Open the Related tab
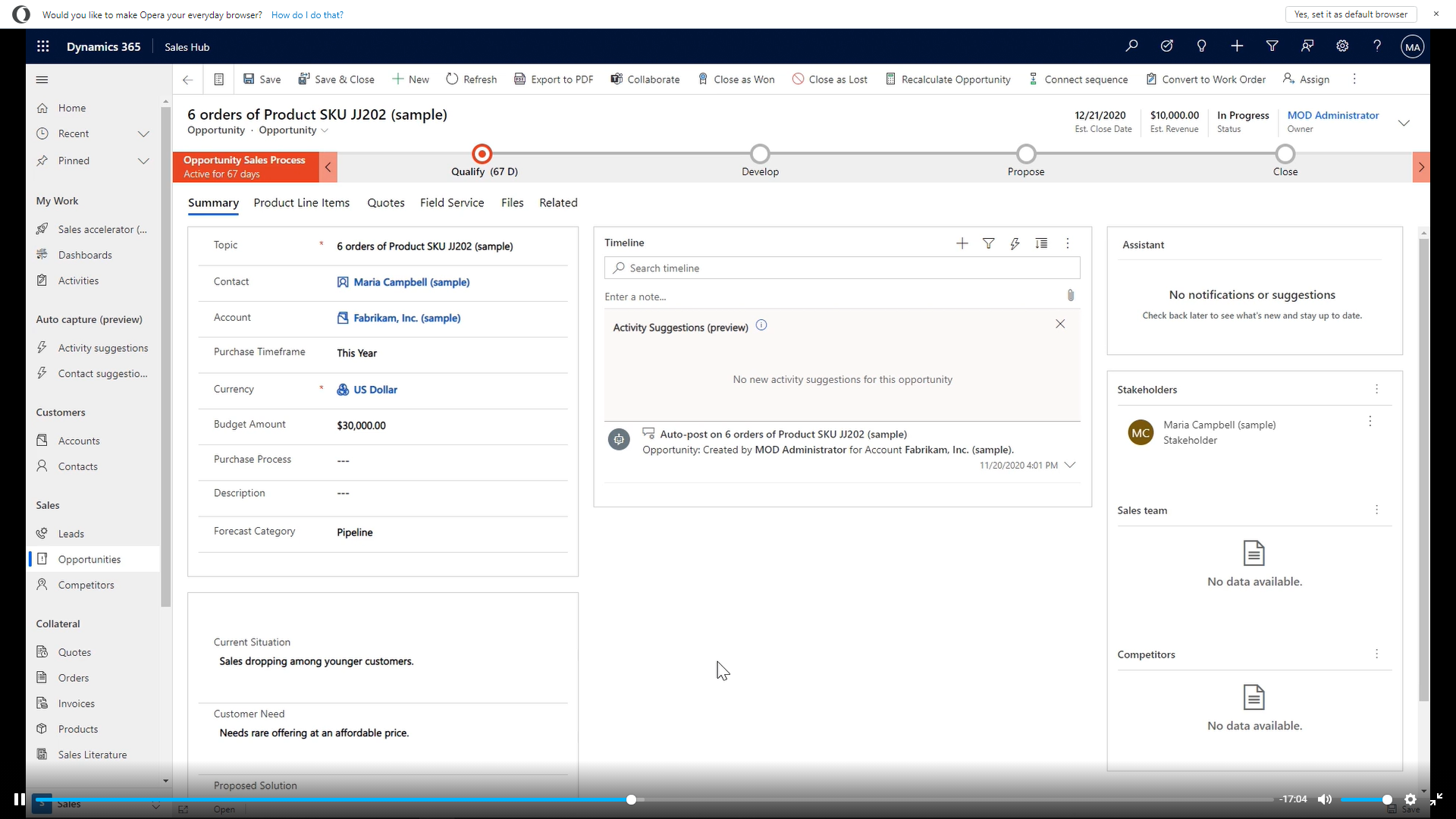 point(558,203)
